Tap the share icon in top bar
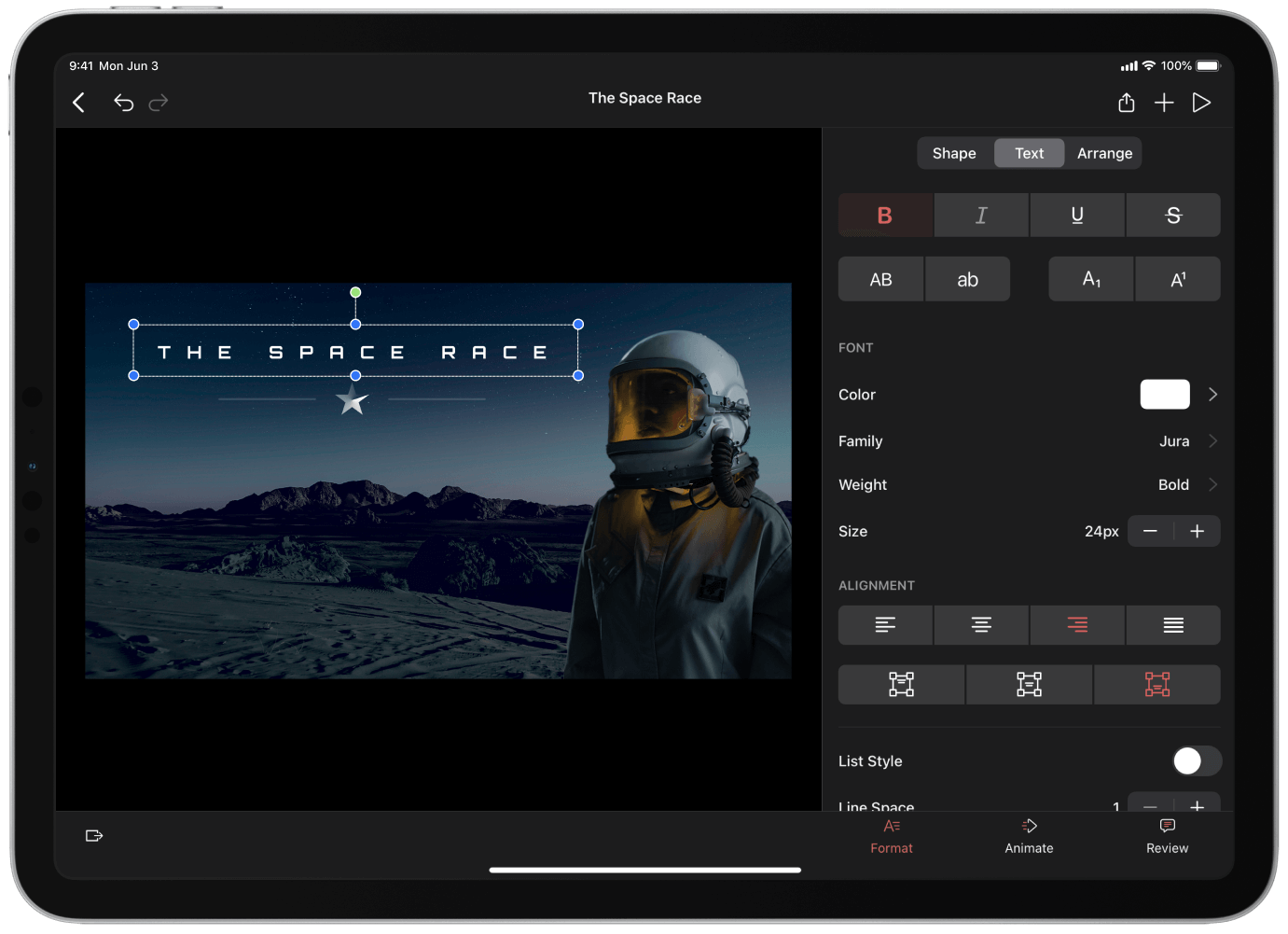The image size is (1288, 934). pos(1126,103)
